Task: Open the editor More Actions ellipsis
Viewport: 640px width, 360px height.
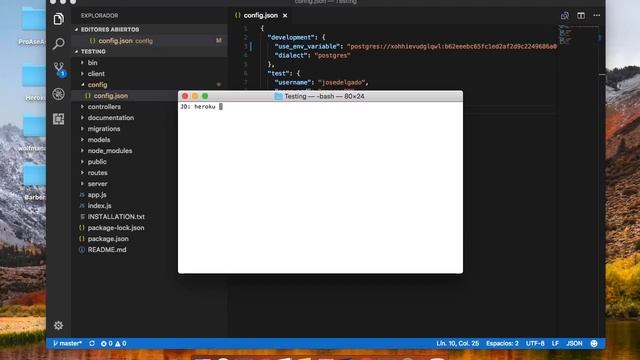Action: pyautogui.click(x=597, y=16)
